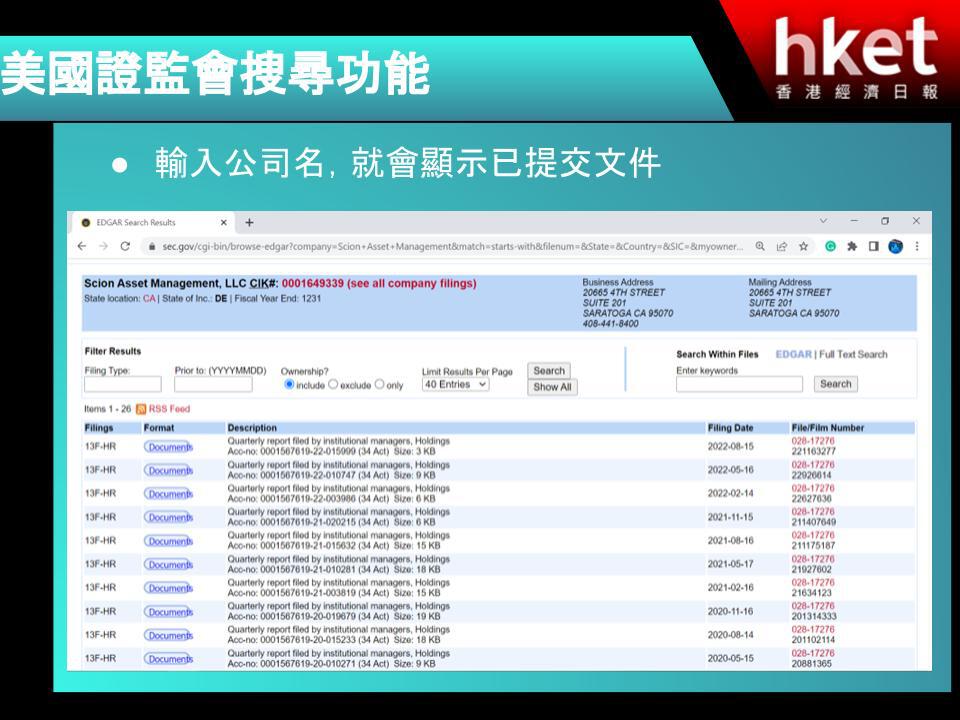
Task: Click the "Items 1 - 26" count text
Action: (x=108, y=409)
